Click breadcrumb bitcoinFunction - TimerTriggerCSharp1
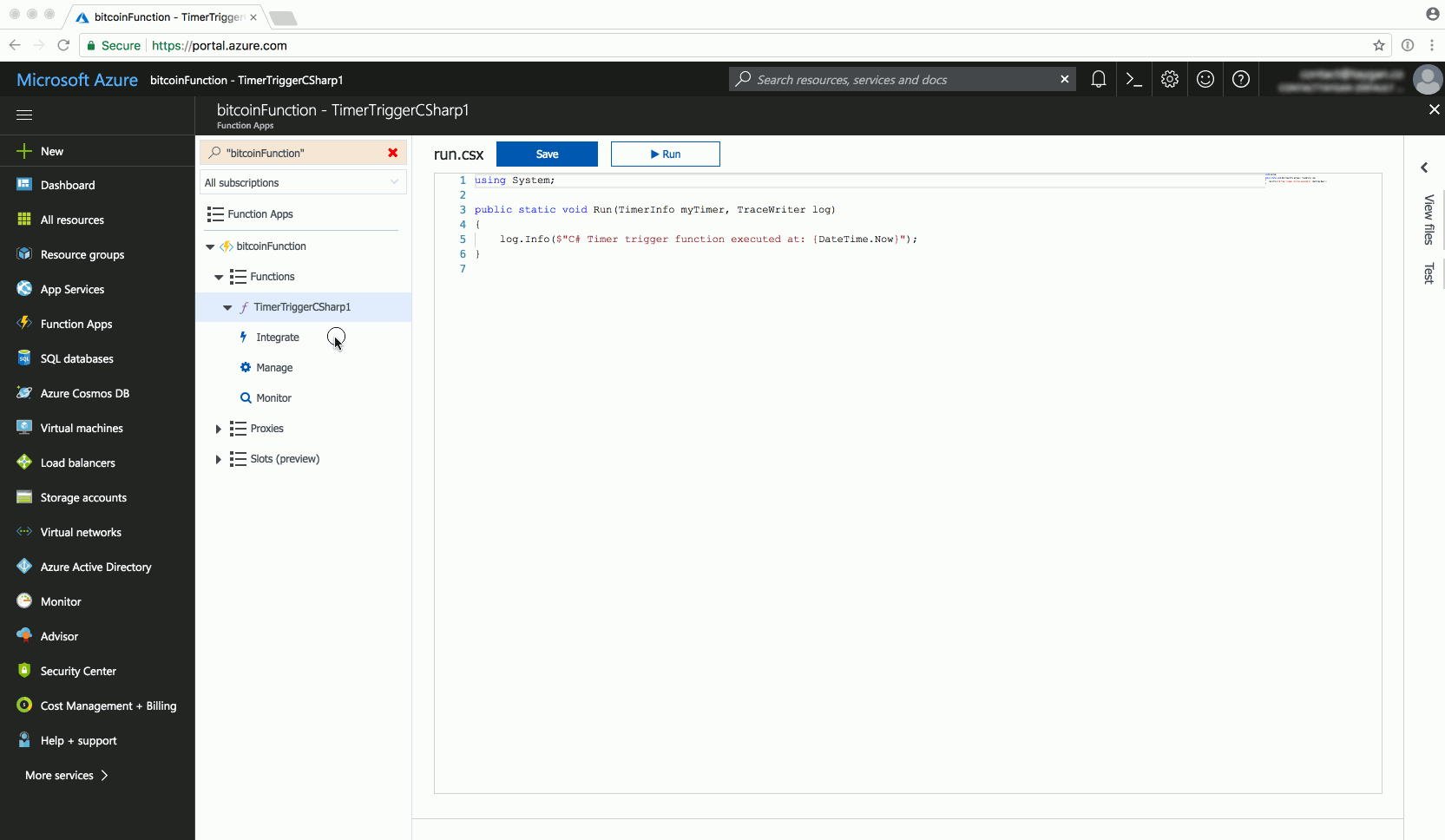Screen dimensions: 1445x840 point(246,80)
